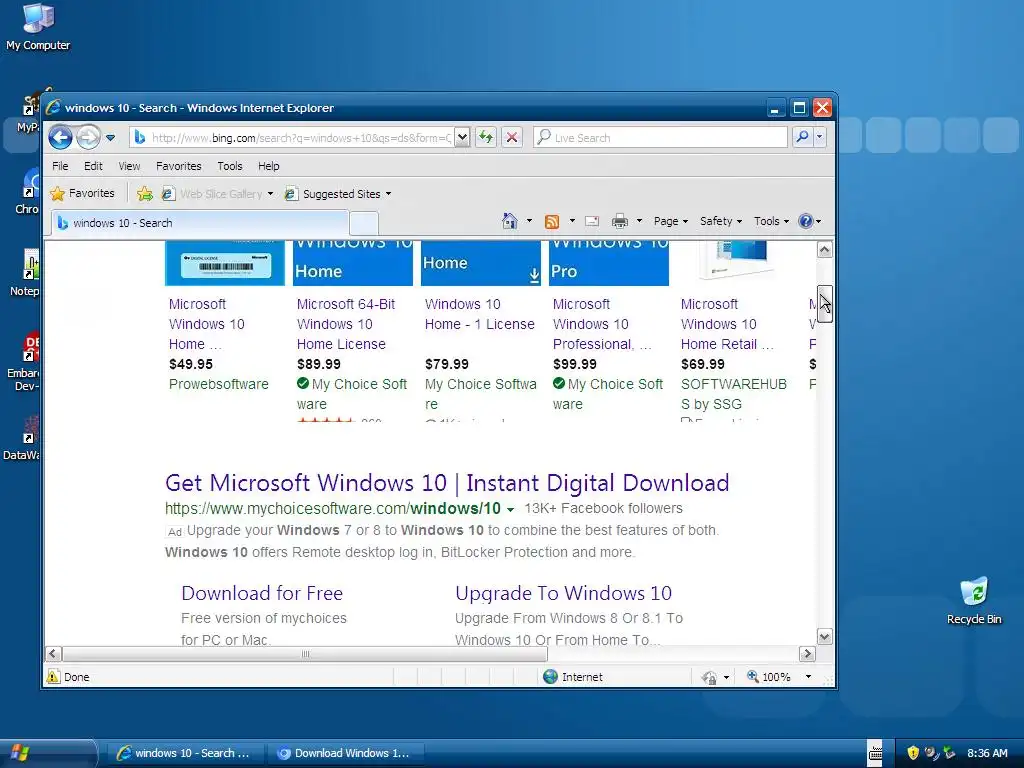Open the 'Download for Free' link
The width and height of the screenshot is (1024, 768).
tap(262, 593)
